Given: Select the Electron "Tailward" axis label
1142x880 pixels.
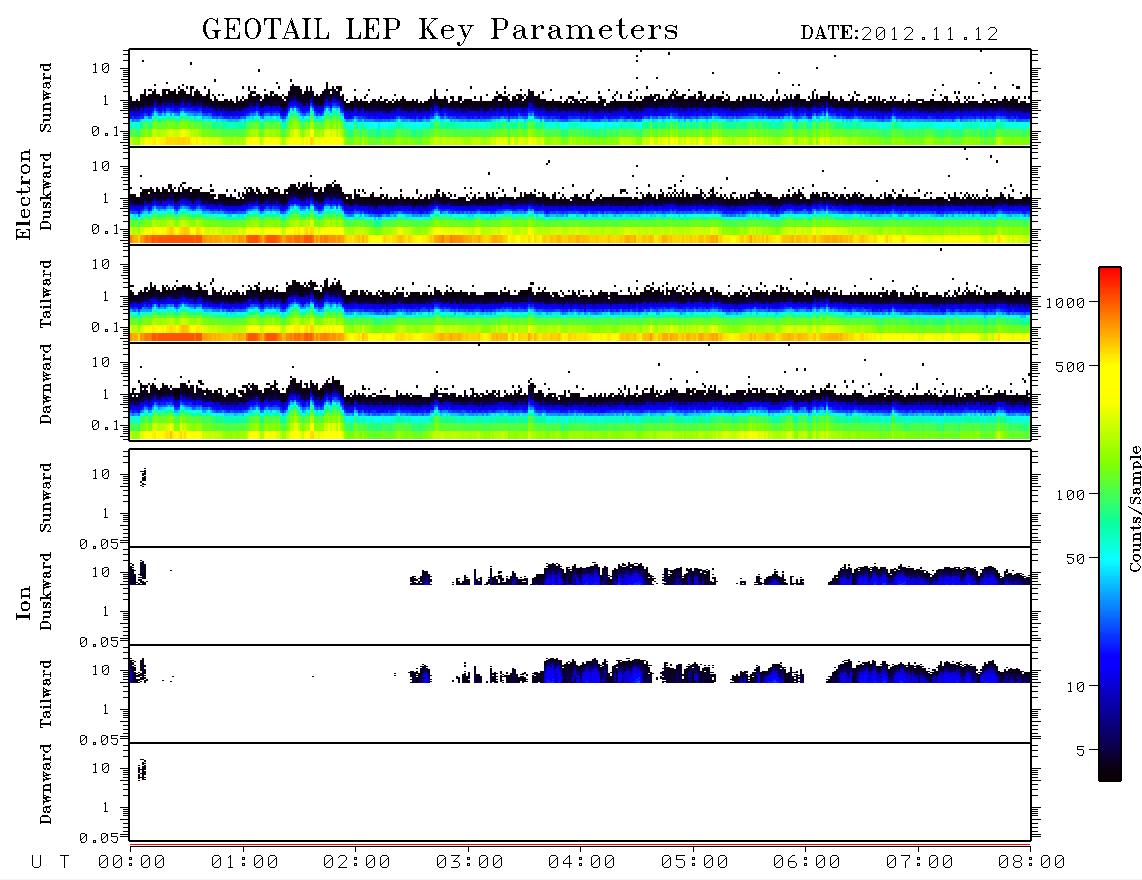Looking at the screenshot, I should pyautogui.click(x=45, y=294).
